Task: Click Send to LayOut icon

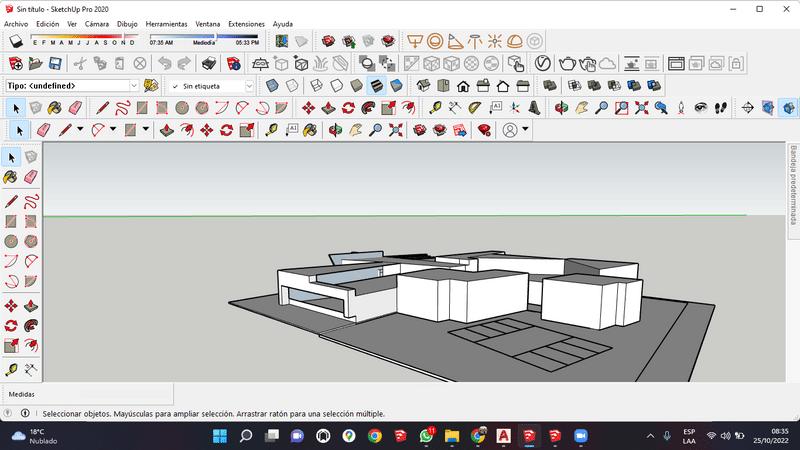Action: (x=459, y=130)
